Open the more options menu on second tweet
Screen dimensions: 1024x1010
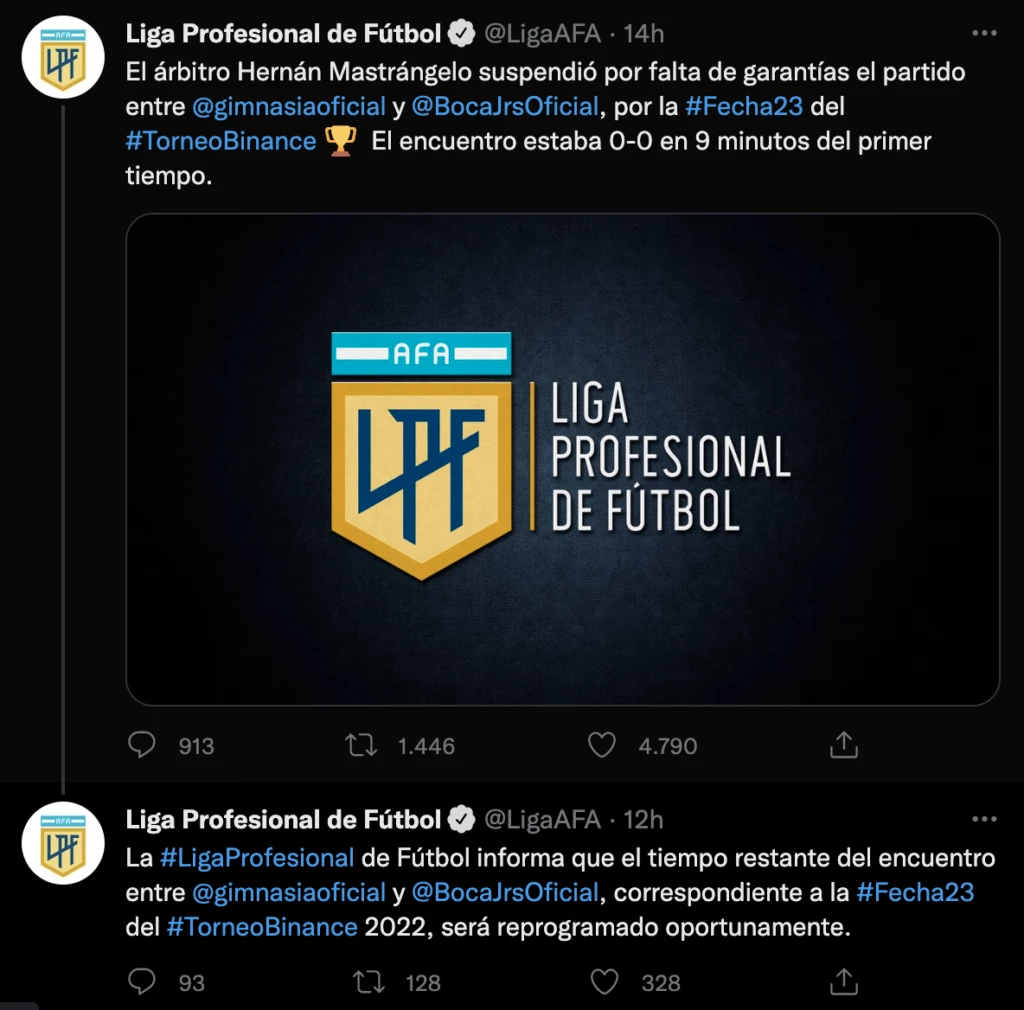click(983, 820)
